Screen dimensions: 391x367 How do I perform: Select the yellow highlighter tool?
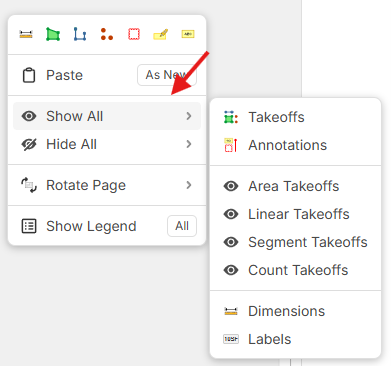tap(161, 34)
